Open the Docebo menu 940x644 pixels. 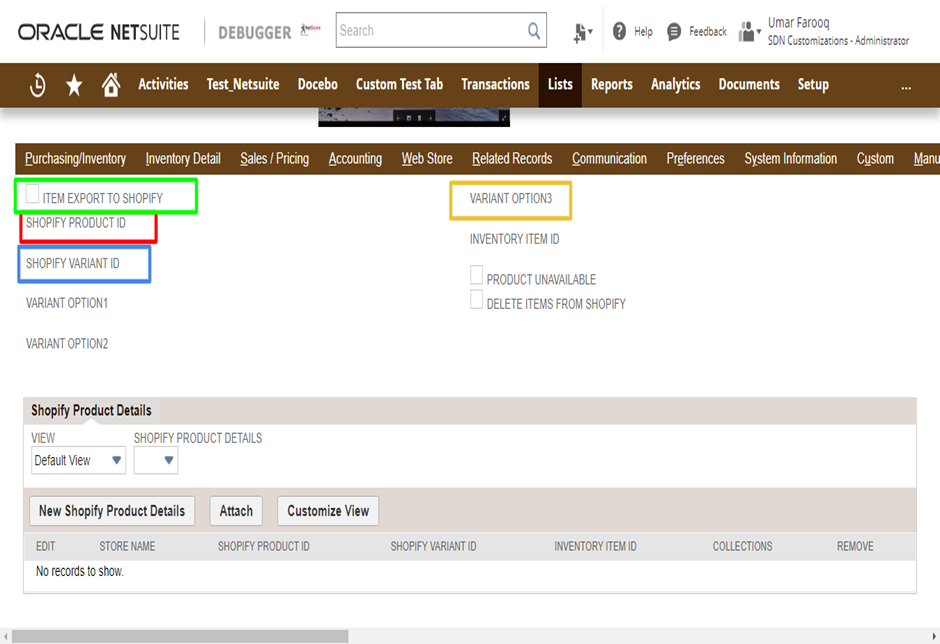[x=318, y=85]
